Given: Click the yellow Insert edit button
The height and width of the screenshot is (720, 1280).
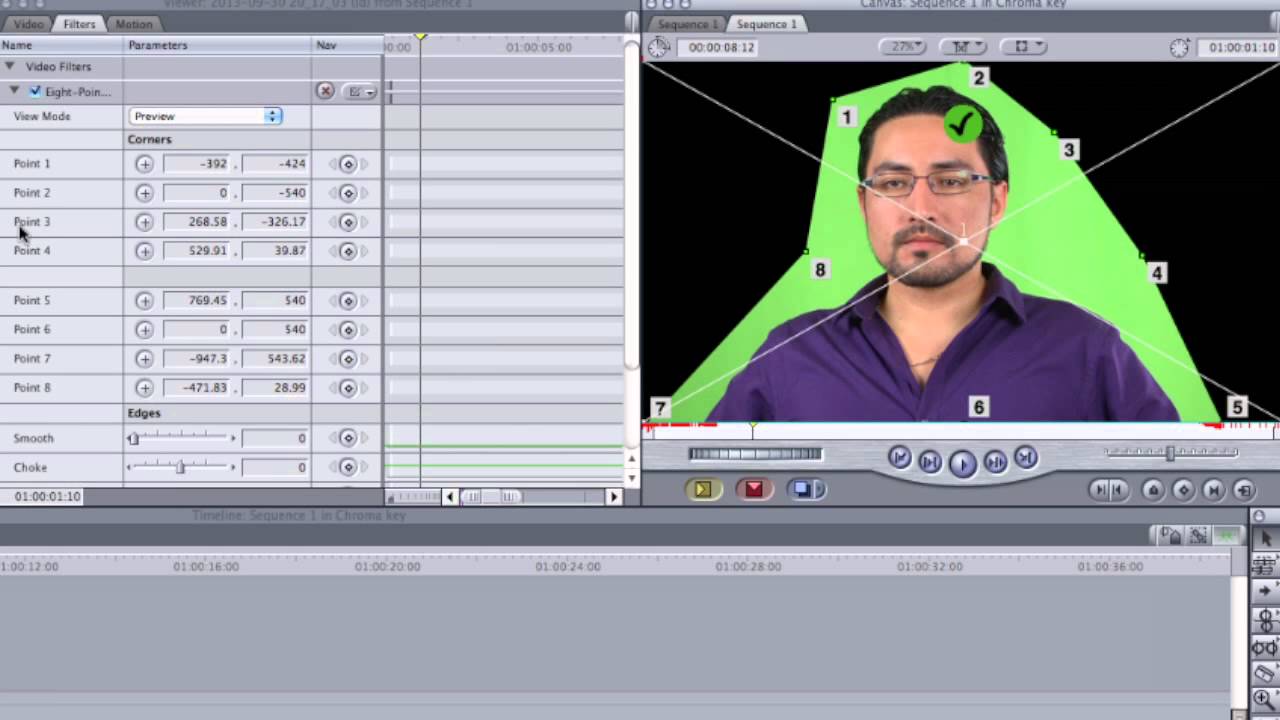Looking at the screenshot, I should pos(702,489).
